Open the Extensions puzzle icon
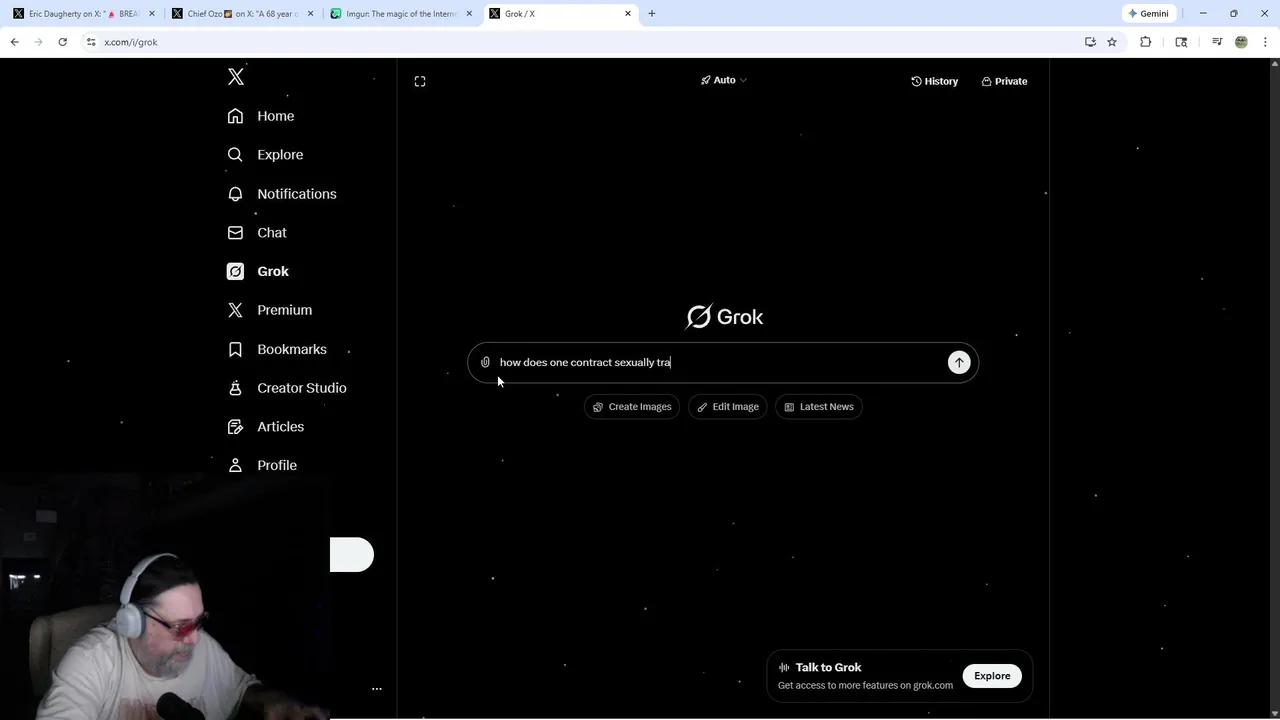Viewport: 1280px width, 720px height. (1146, 42)
